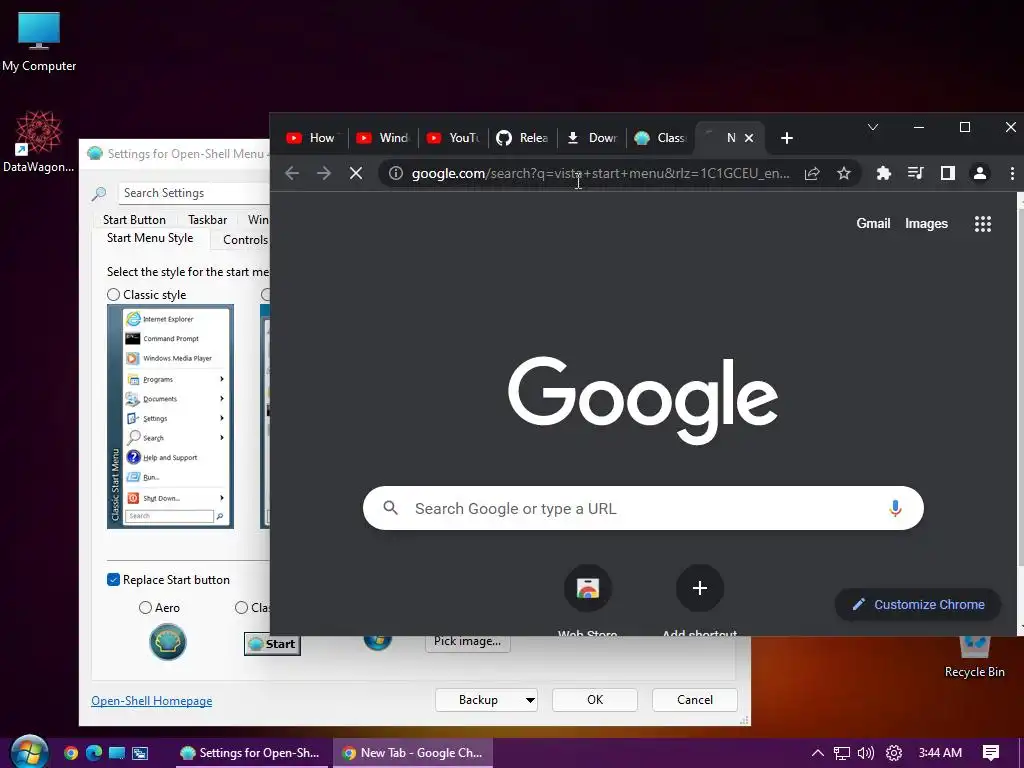Click the Windows Start orb
This screenshot has height=768, width=1024.
(29, 752)
